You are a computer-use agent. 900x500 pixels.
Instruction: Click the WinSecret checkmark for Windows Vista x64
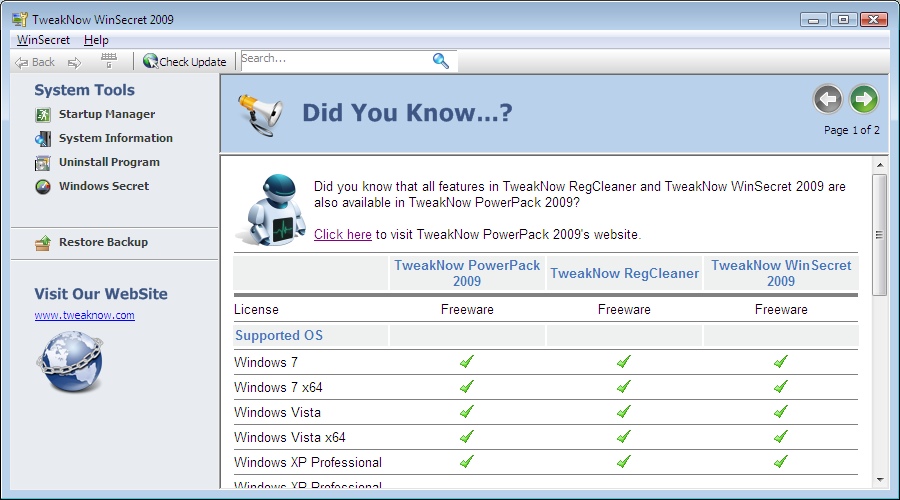(781, 437)
